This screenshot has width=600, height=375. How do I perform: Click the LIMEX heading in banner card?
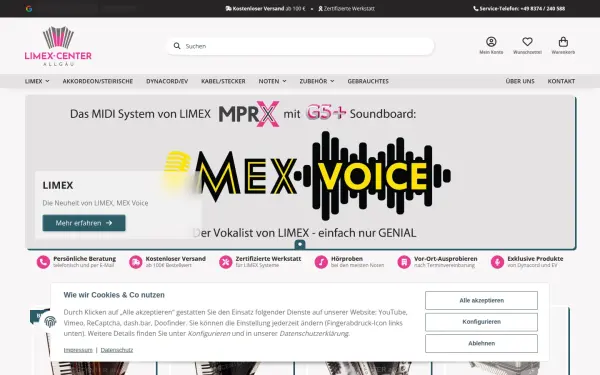[58, 185]
